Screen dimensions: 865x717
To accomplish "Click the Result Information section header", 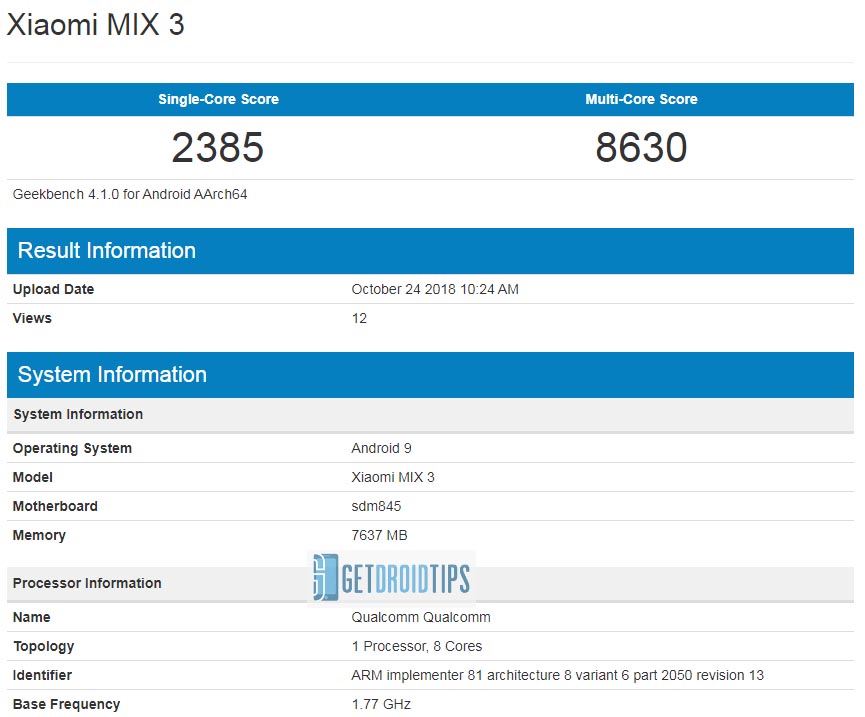I will 430,251.
